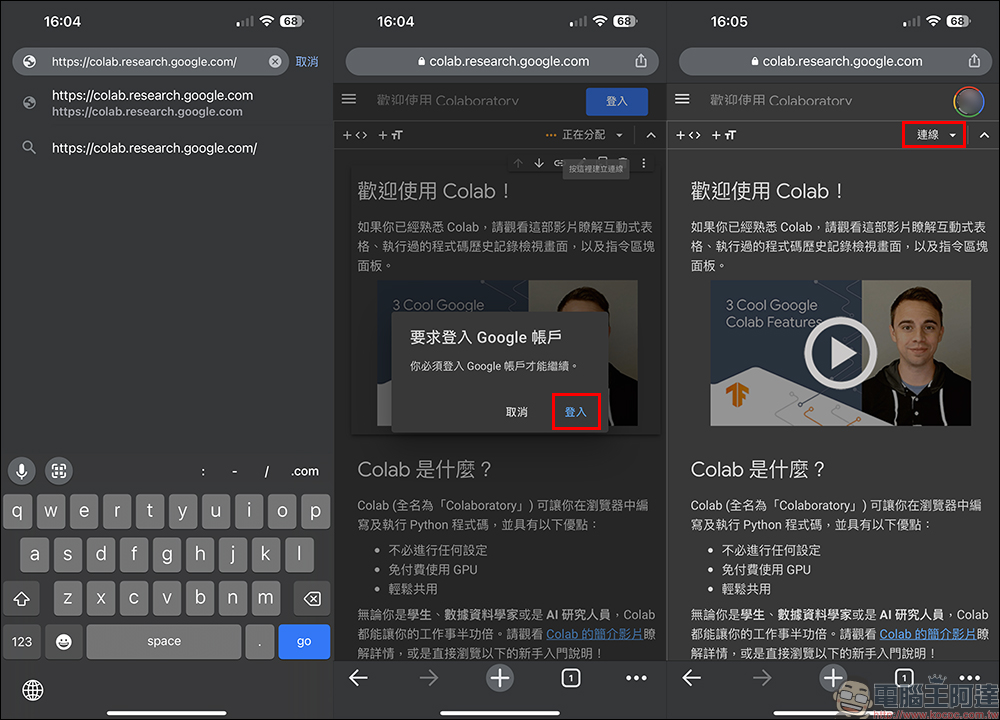Tap the keyboard microphone dictation icon
The width and height of the screenshot is (1000, 720).
pyautogui.click(x=22, y=471)
